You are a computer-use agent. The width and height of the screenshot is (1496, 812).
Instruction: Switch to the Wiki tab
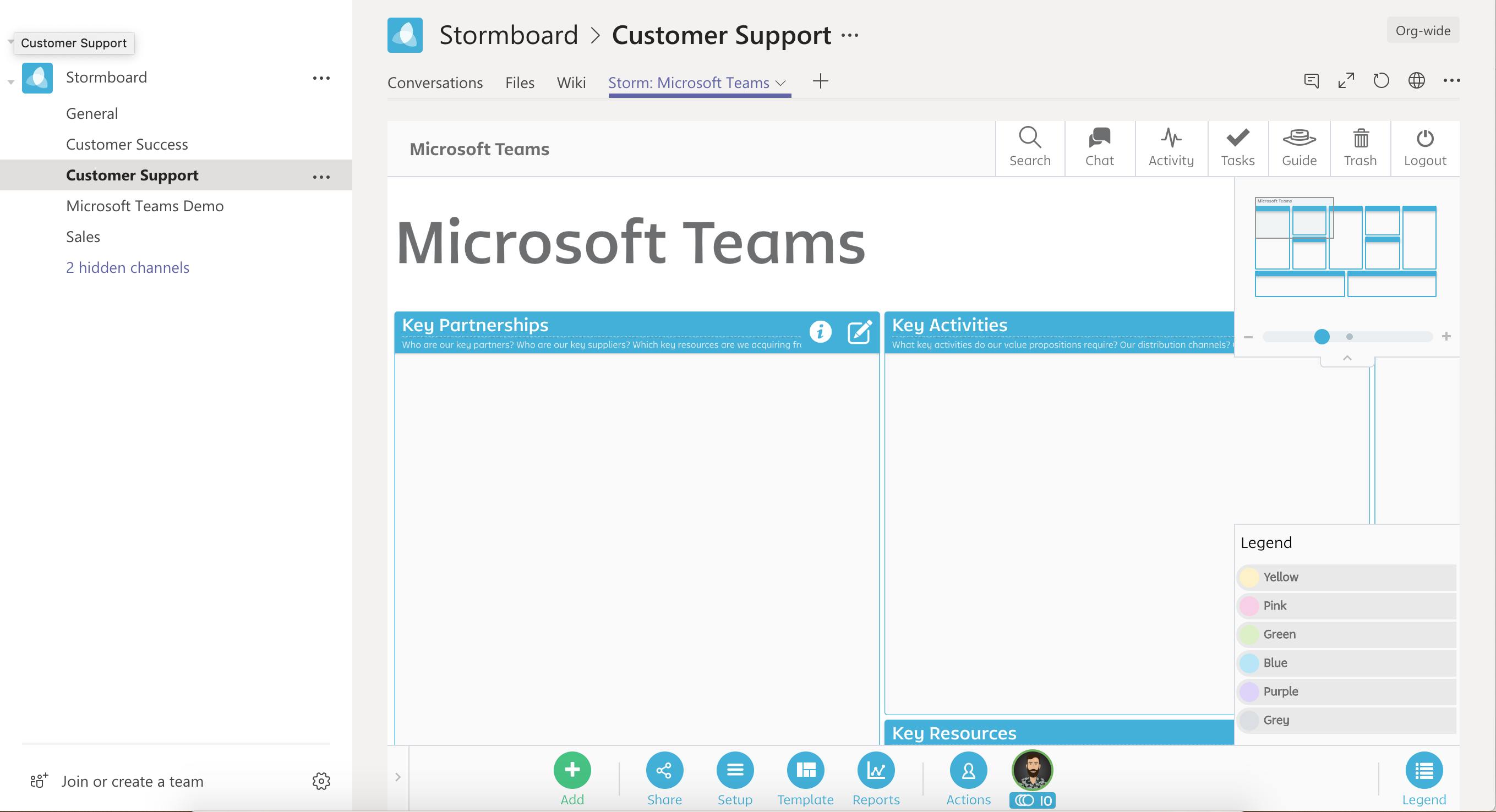(571, 83)
